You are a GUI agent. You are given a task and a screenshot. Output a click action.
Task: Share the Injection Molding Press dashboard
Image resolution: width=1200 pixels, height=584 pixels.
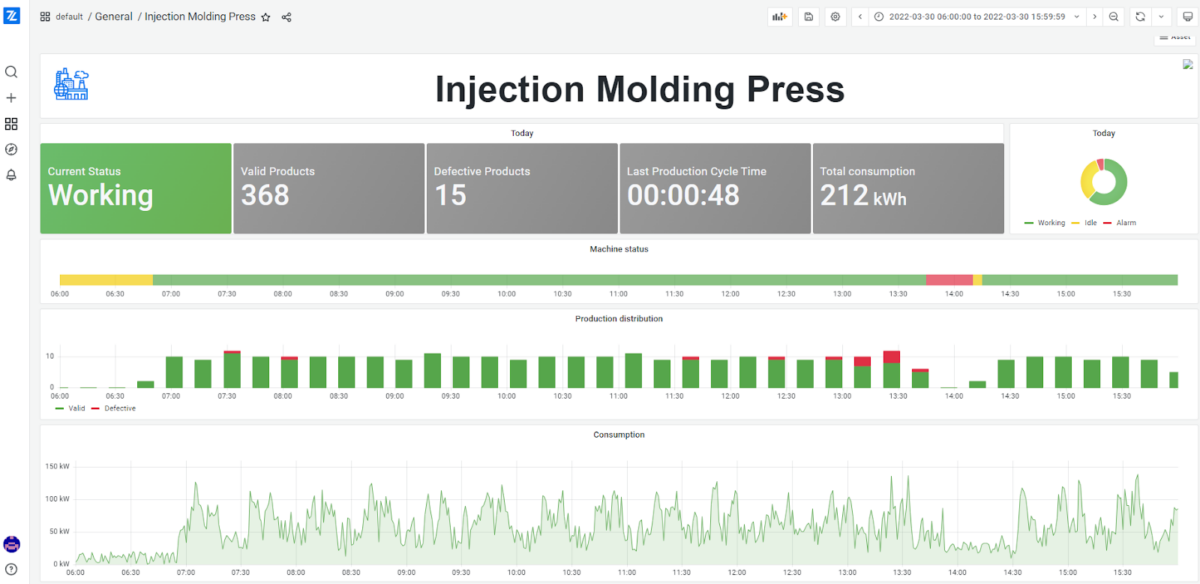click(x=286, y=17)
